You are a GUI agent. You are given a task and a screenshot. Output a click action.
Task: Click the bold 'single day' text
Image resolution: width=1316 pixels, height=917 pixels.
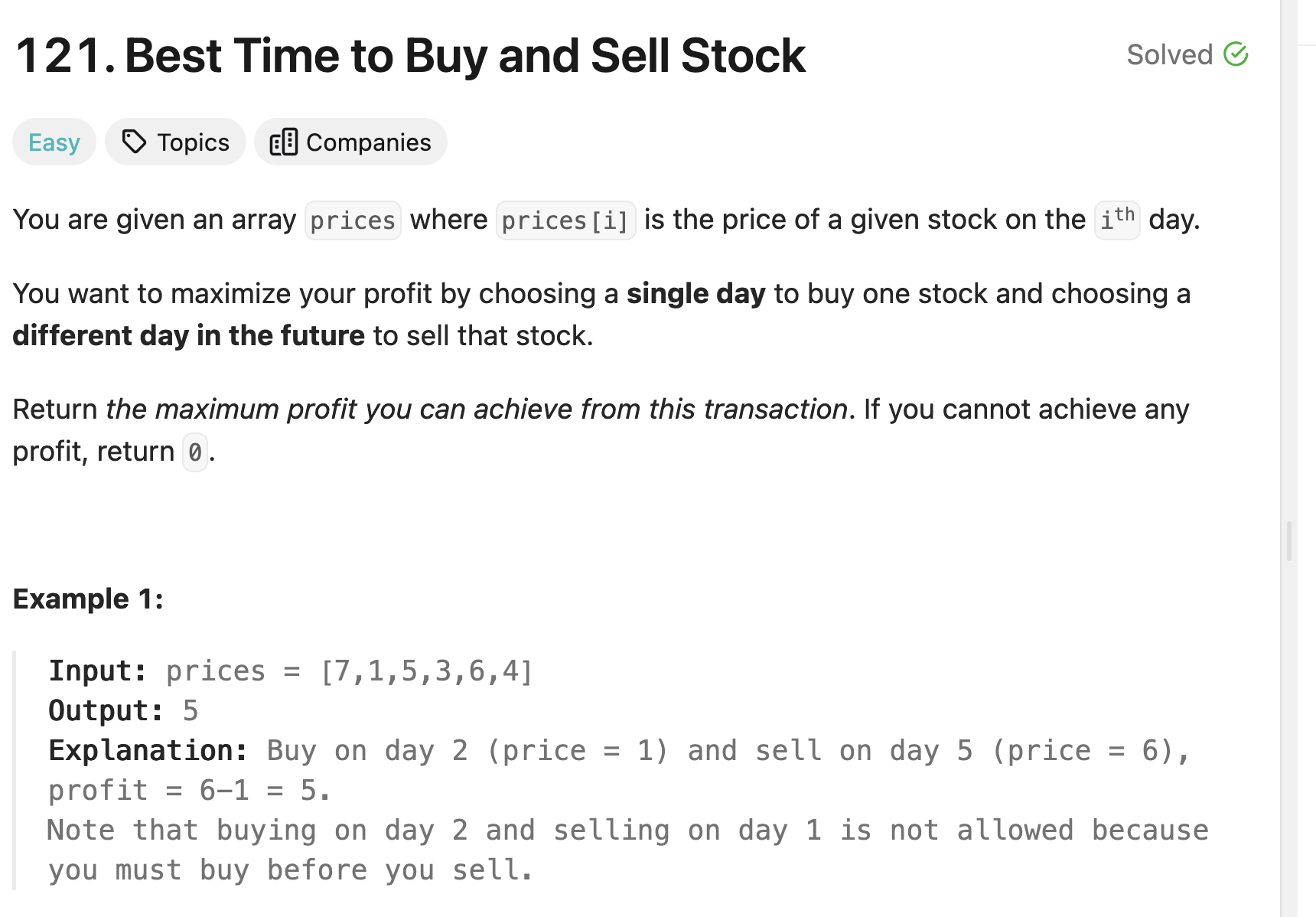pyautogui.click(x=695, y=294)
